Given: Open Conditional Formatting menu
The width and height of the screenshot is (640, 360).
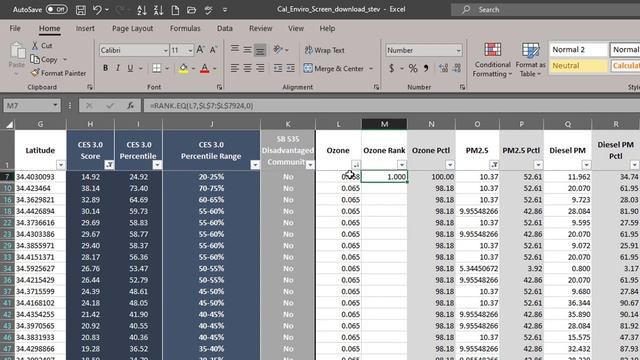Looking at the screenshot, I should (x=492, y=60).
